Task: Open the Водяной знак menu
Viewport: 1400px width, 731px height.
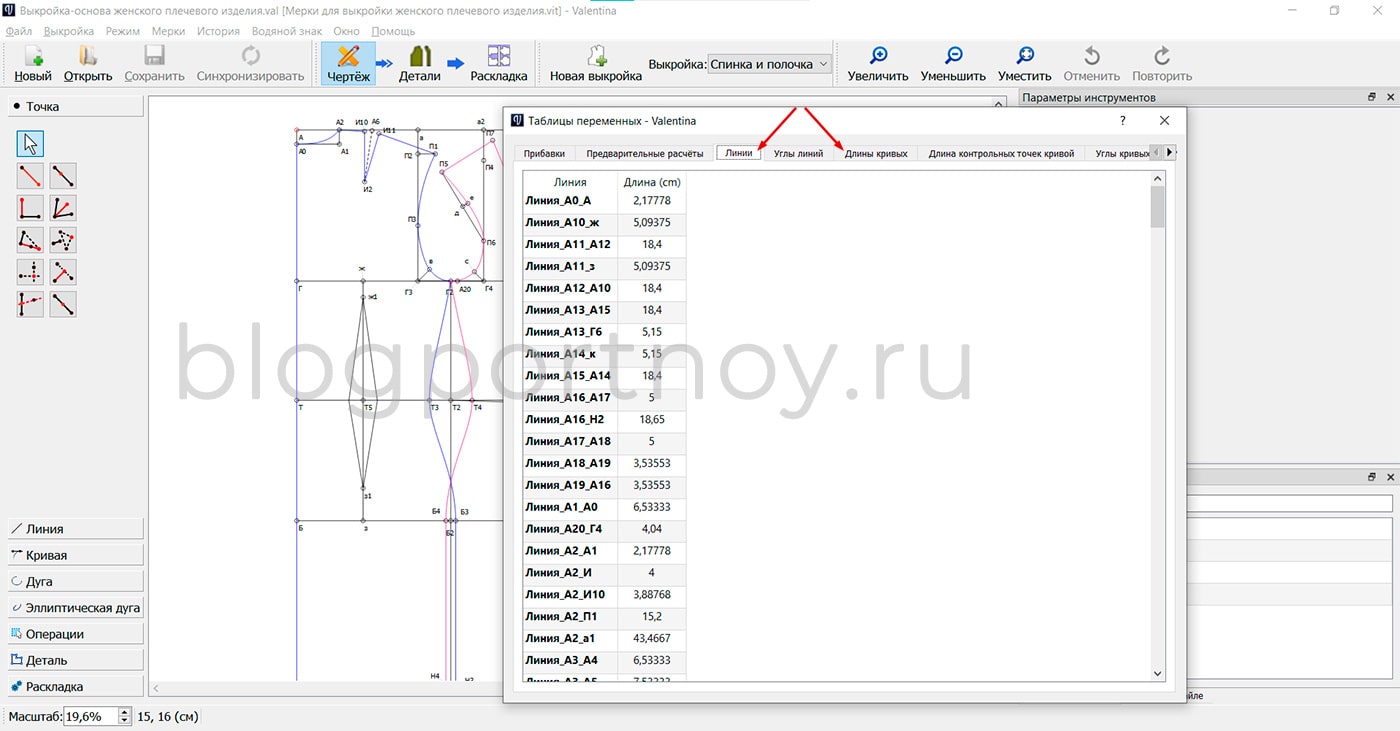Action: pos(287,31)
